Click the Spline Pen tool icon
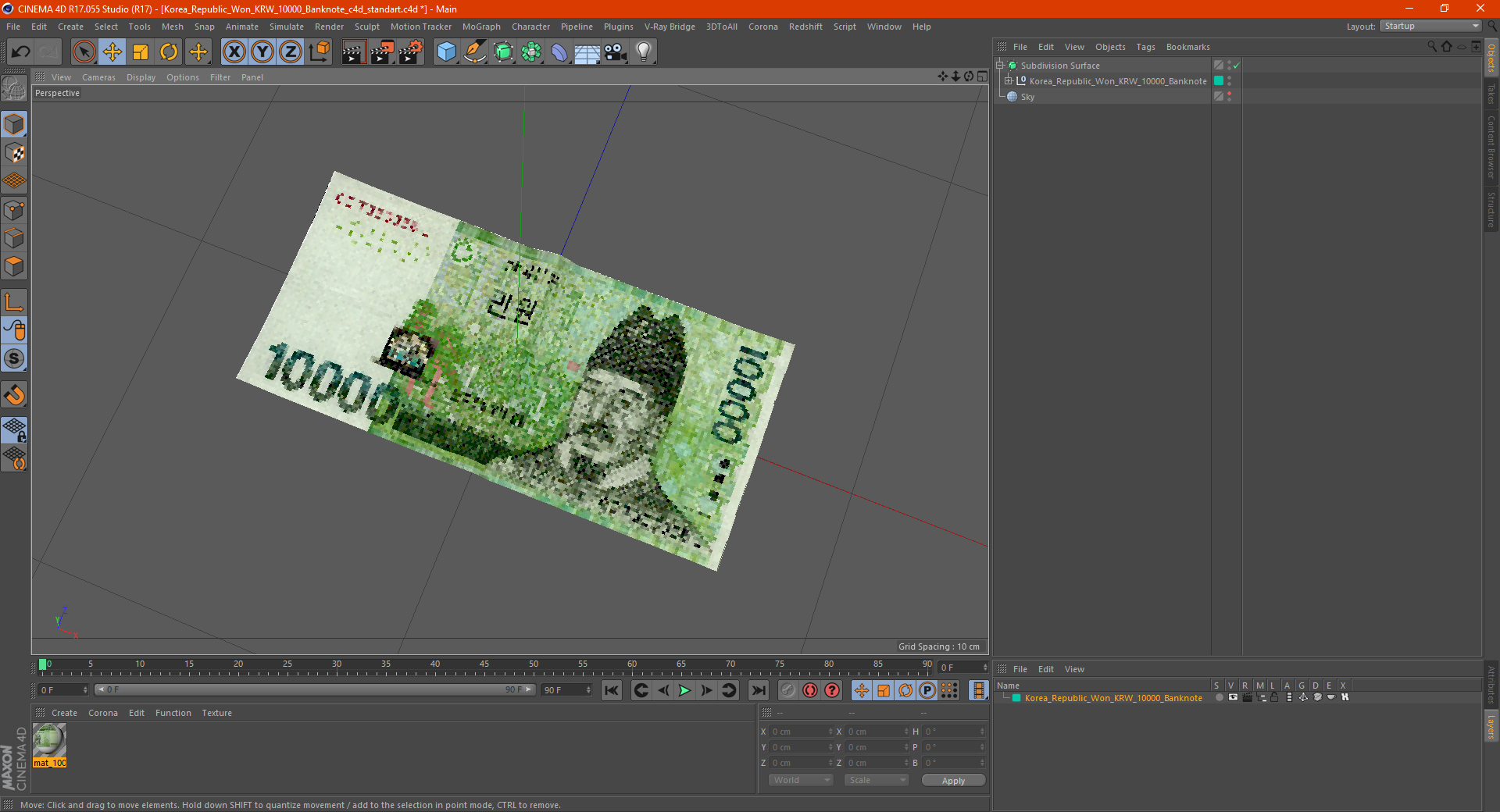This screenshot has height=812, width=1500. [x=474, y=52]
